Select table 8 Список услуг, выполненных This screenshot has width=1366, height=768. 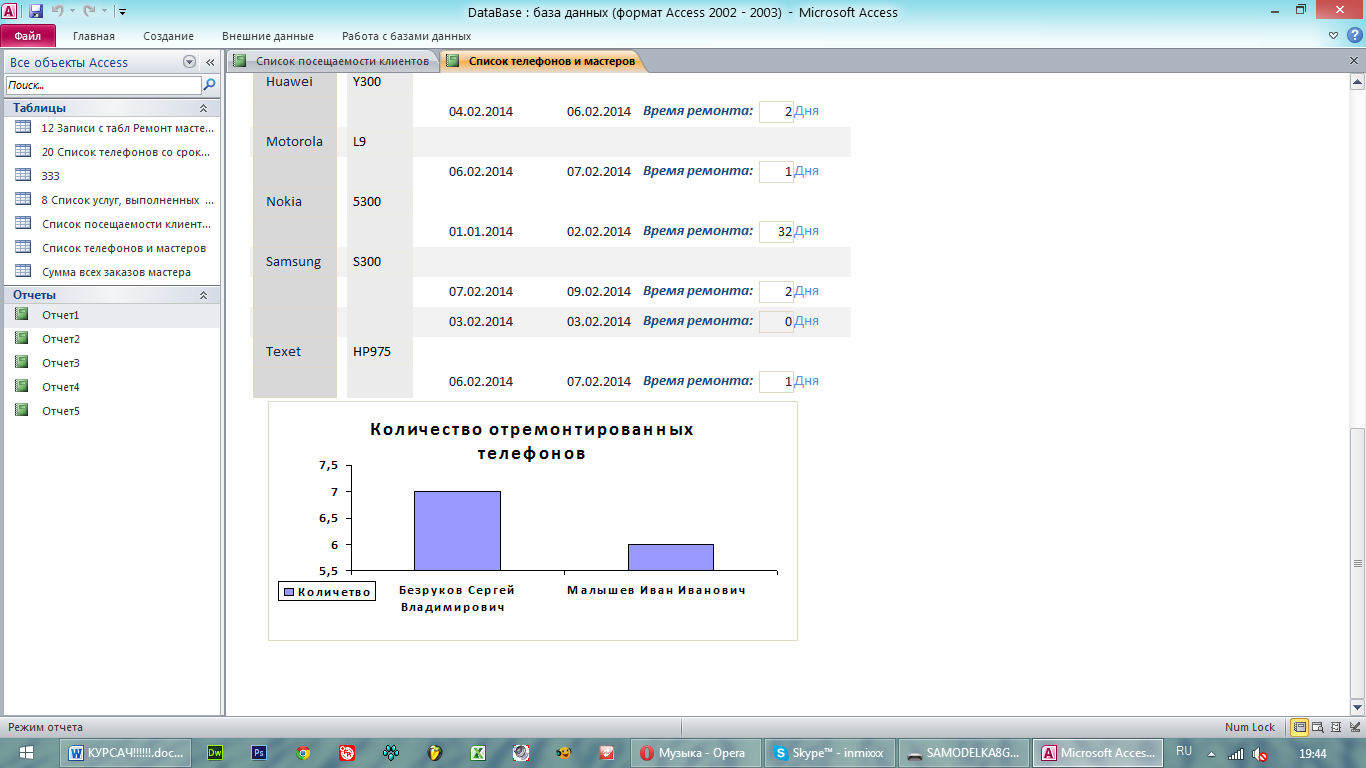pos(112,200)
